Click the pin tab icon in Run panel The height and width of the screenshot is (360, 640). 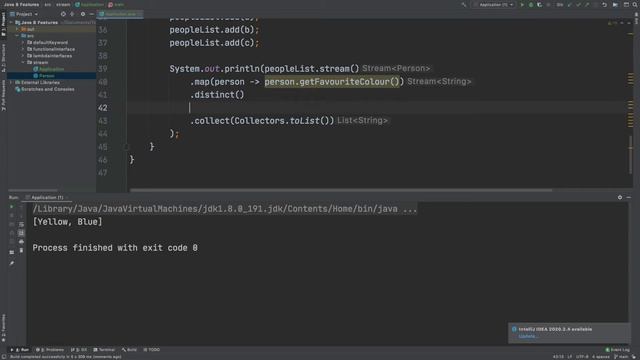(x=11, y=263)
